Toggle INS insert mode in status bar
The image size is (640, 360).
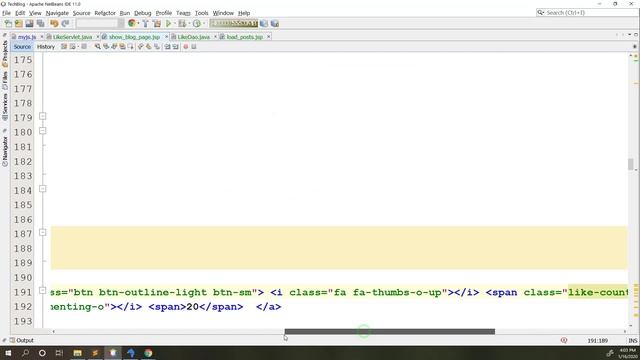coord(633,340)
